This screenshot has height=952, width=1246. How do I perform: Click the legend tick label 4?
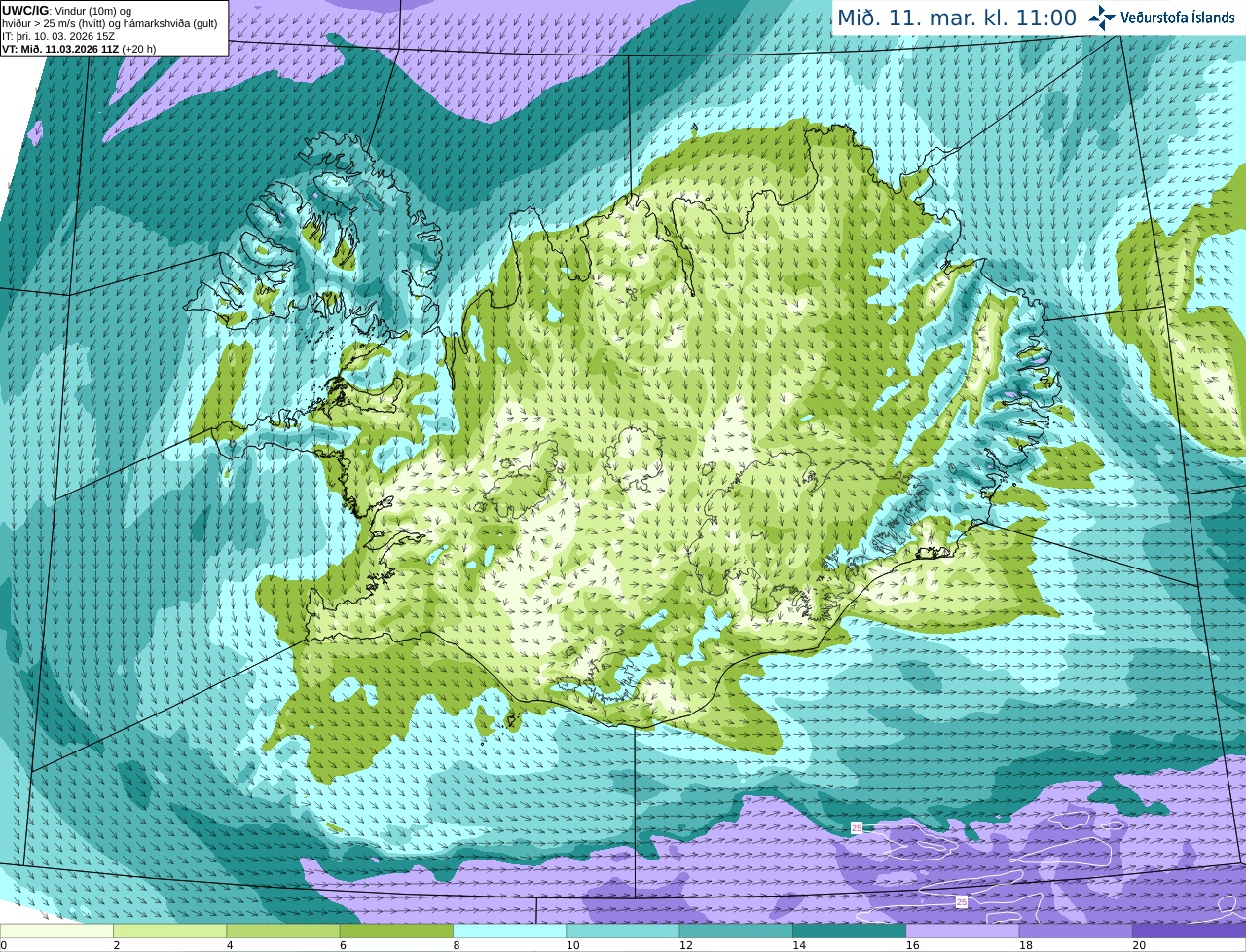tap(230, 945)
